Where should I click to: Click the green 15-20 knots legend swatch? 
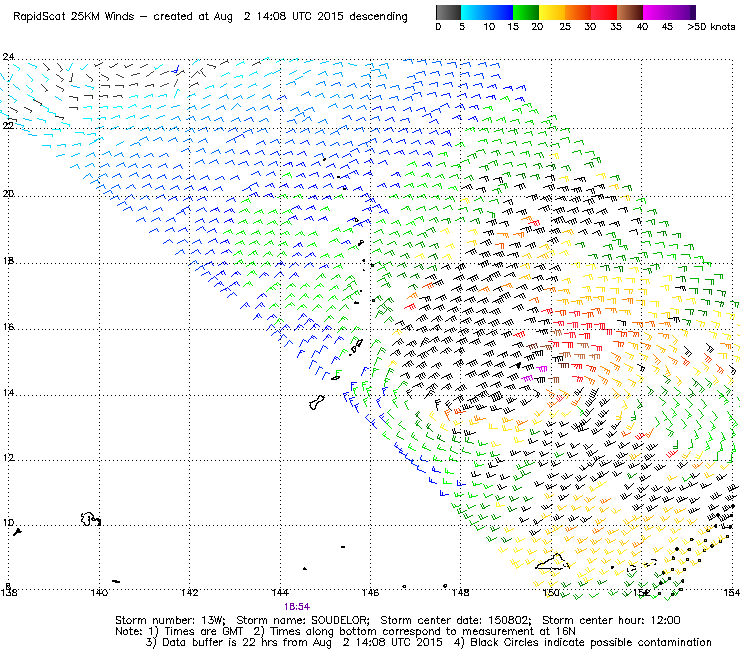[x=526, y=12]
